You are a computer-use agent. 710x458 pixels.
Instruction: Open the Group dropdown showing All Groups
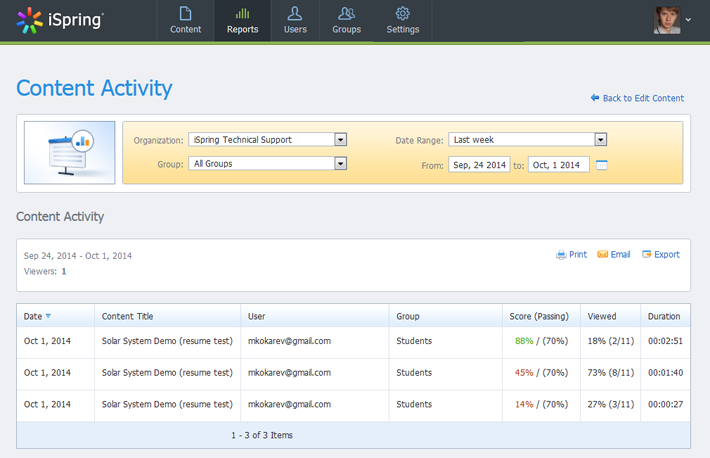click(x=268, y=164)
